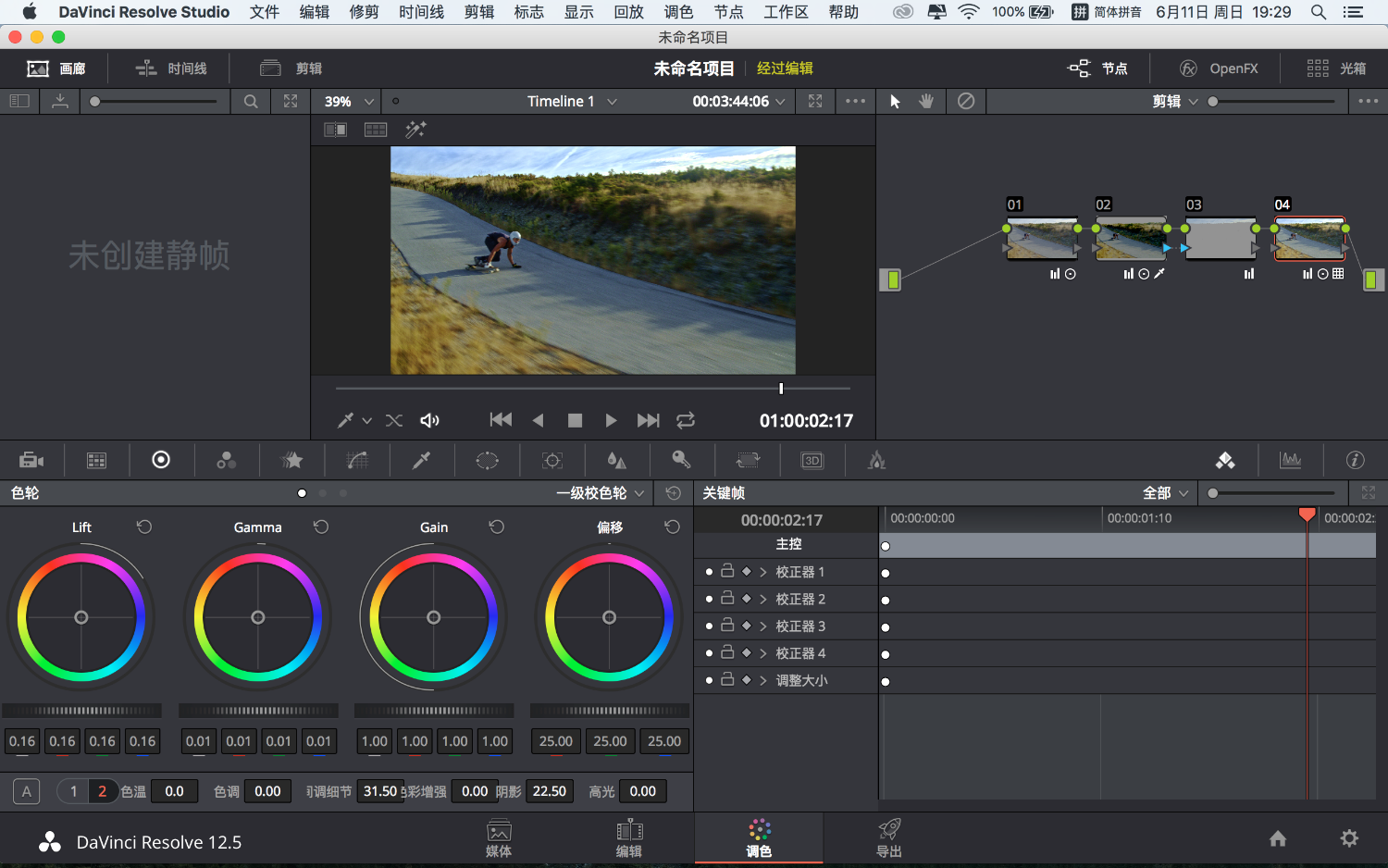Open the node editor 剪辑 mode dropdown
The width and height of the screenshot is (1388, 868).
click(1175, 101)
